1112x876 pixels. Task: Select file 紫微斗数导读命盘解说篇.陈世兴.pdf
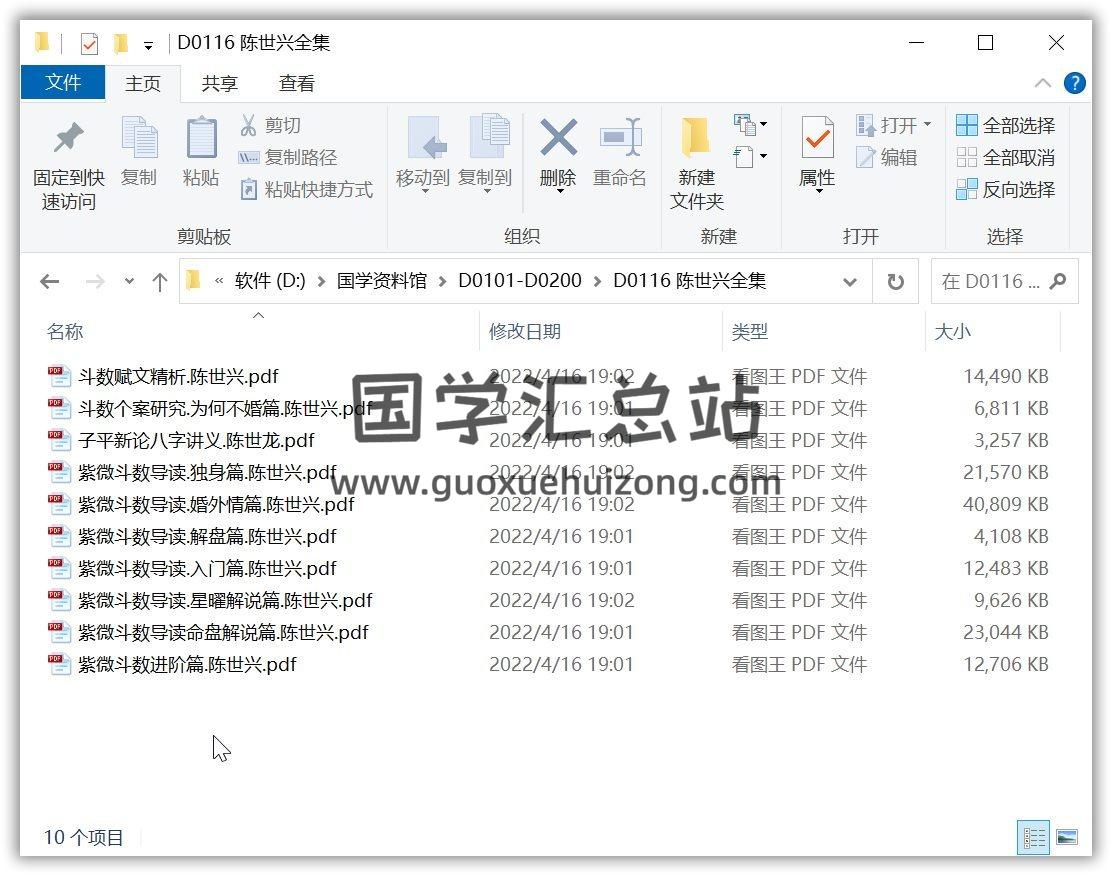[x=223, y=632]
